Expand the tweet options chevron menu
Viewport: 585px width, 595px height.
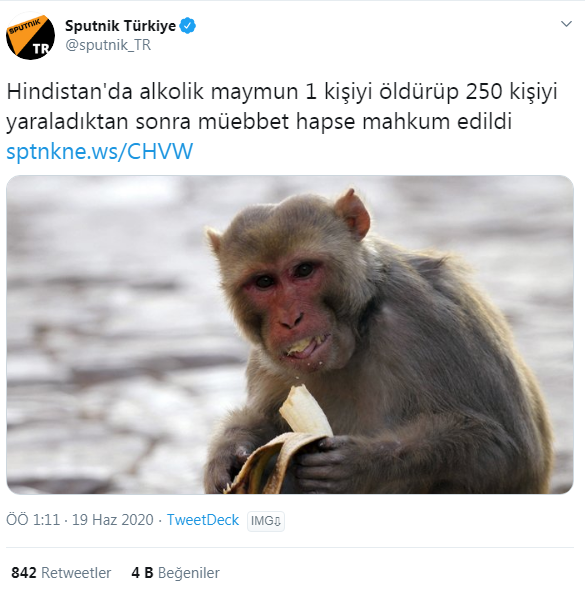click(x=566, y=24)
